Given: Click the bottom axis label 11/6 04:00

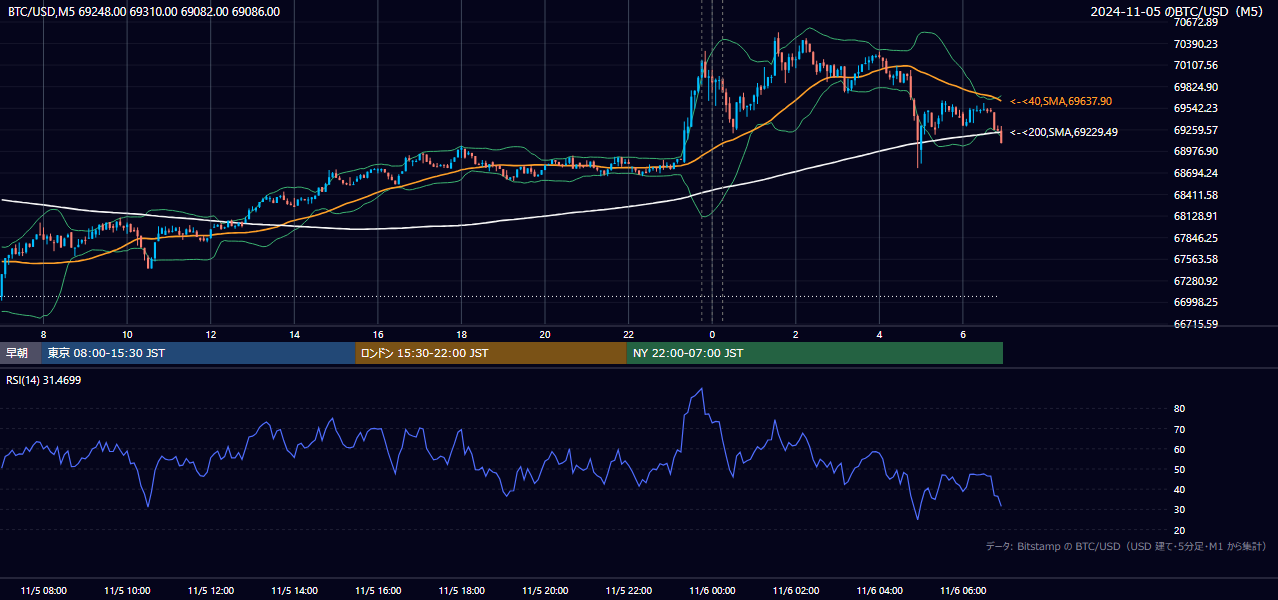Looking at the screenshot, I should pos(879,590).
